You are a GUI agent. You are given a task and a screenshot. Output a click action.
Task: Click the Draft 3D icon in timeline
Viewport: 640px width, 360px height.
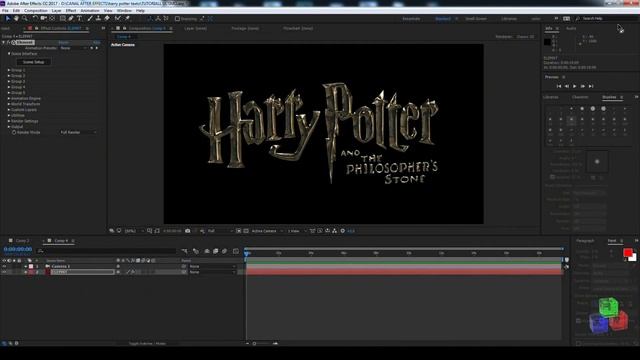pyautogui.click(x=196, y=251)
